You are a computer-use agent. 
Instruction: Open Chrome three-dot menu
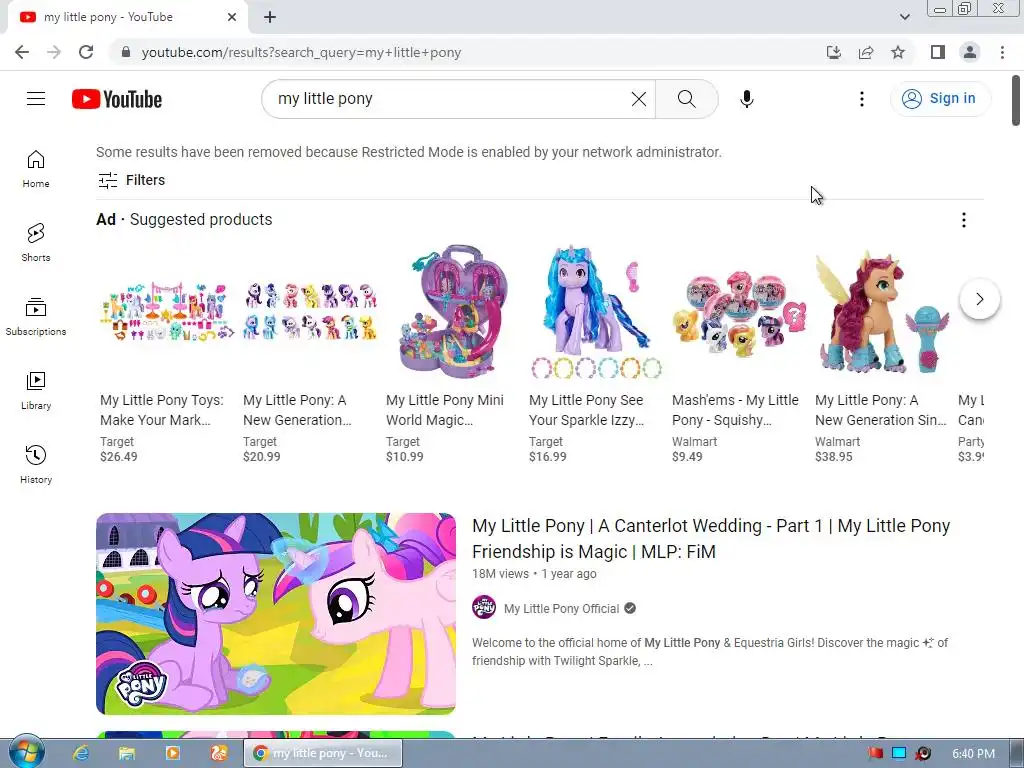pos(1002,52)
